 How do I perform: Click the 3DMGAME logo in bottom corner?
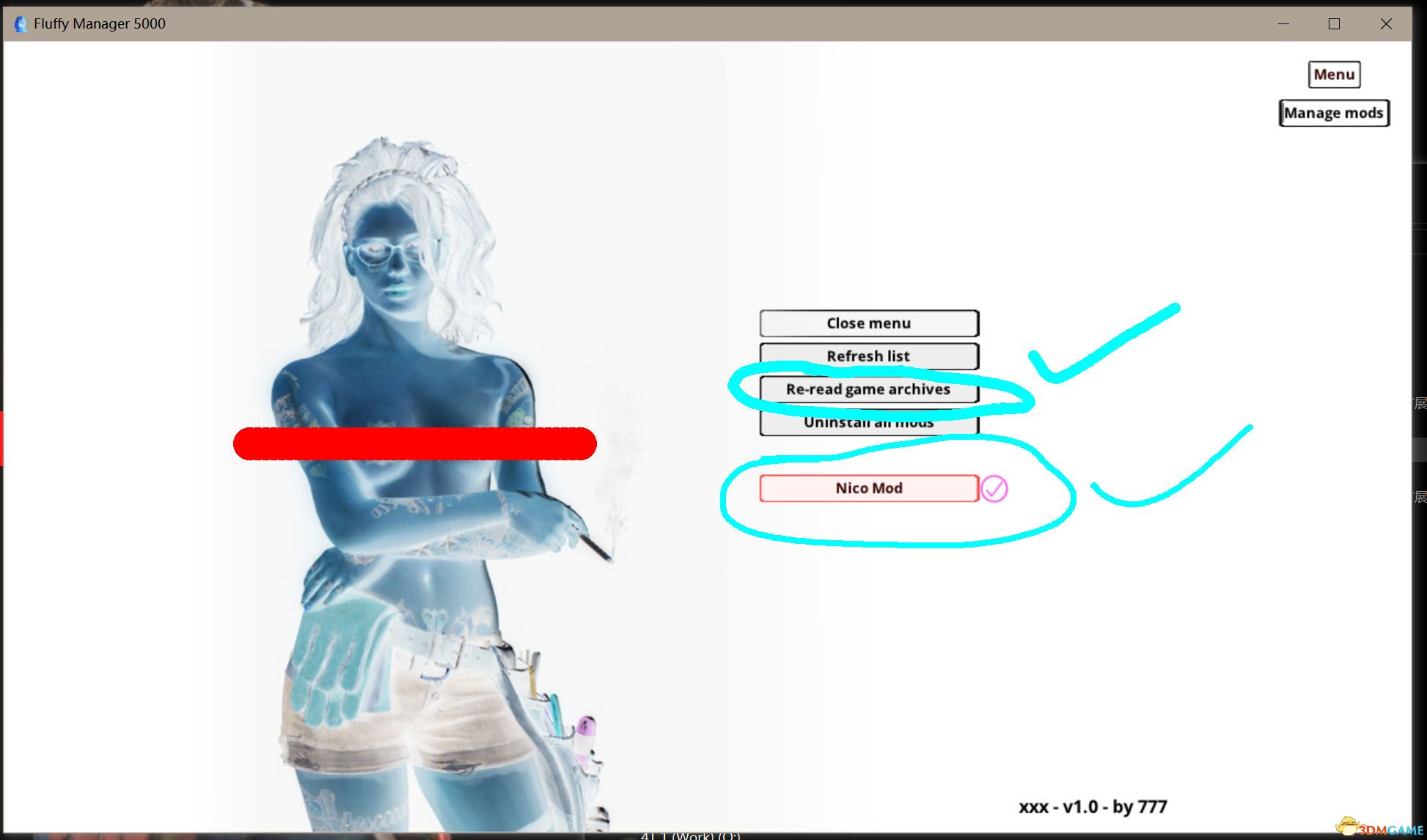(x=1380, y=828)
